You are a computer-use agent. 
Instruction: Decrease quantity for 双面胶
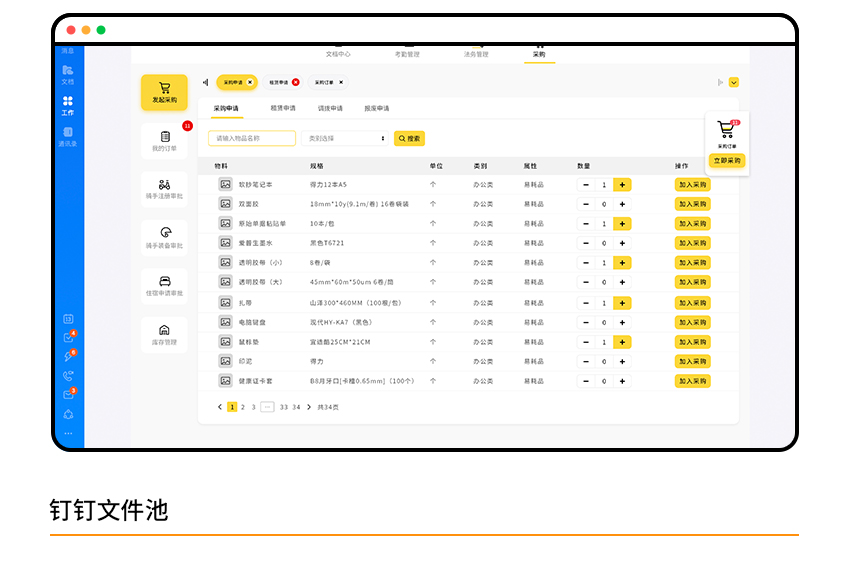[x=585, y=204]
